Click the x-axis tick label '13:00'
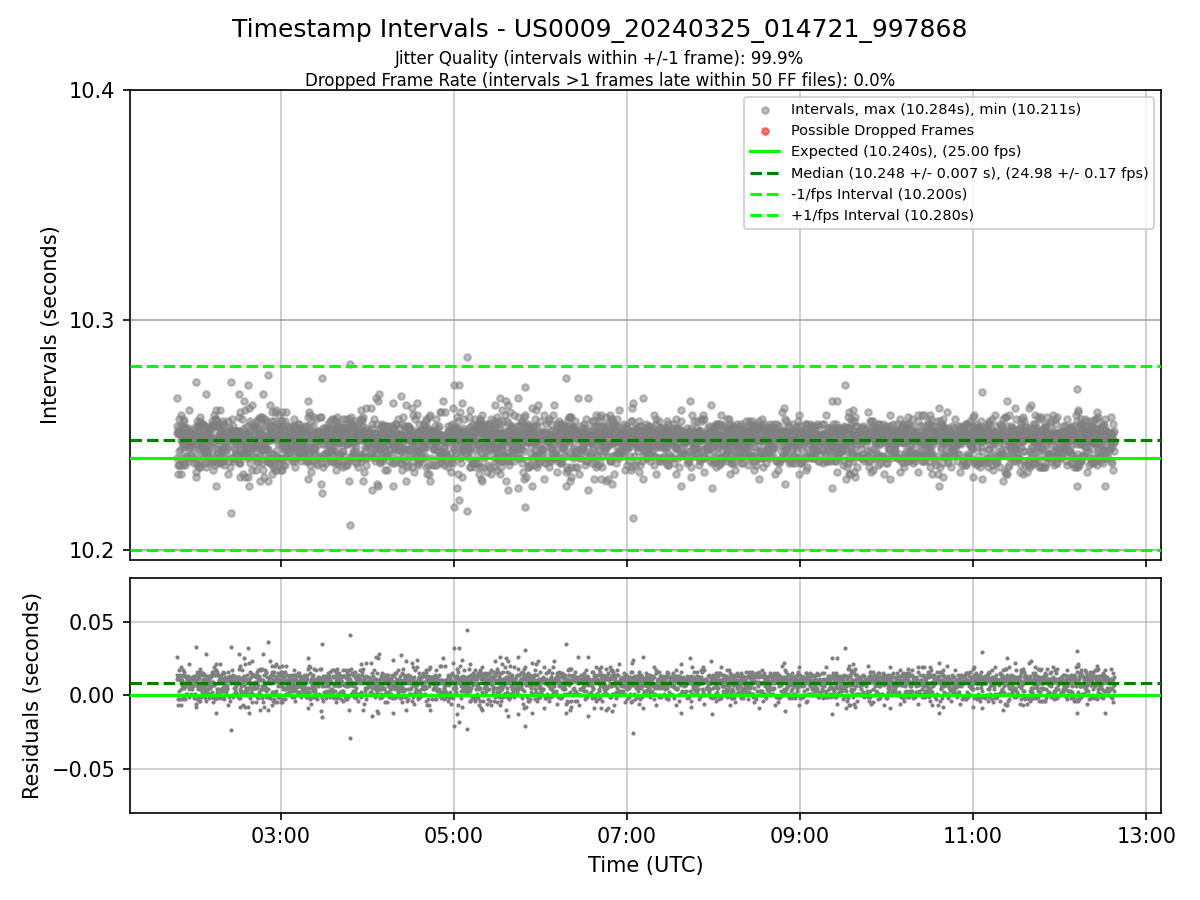This screenshot has width=1200, height=900. [x=1146, y=835]
